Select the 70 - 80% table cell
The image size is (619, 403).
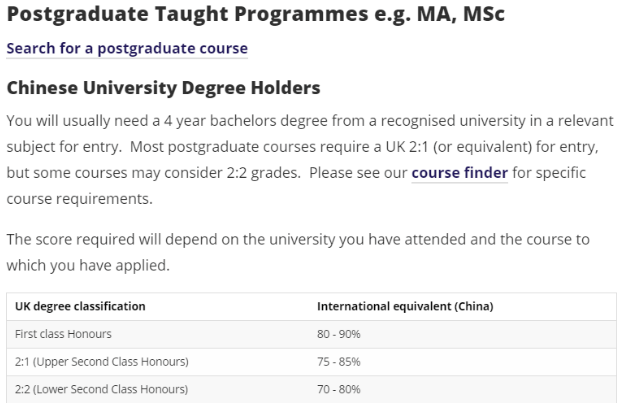[x=339, y=389]
